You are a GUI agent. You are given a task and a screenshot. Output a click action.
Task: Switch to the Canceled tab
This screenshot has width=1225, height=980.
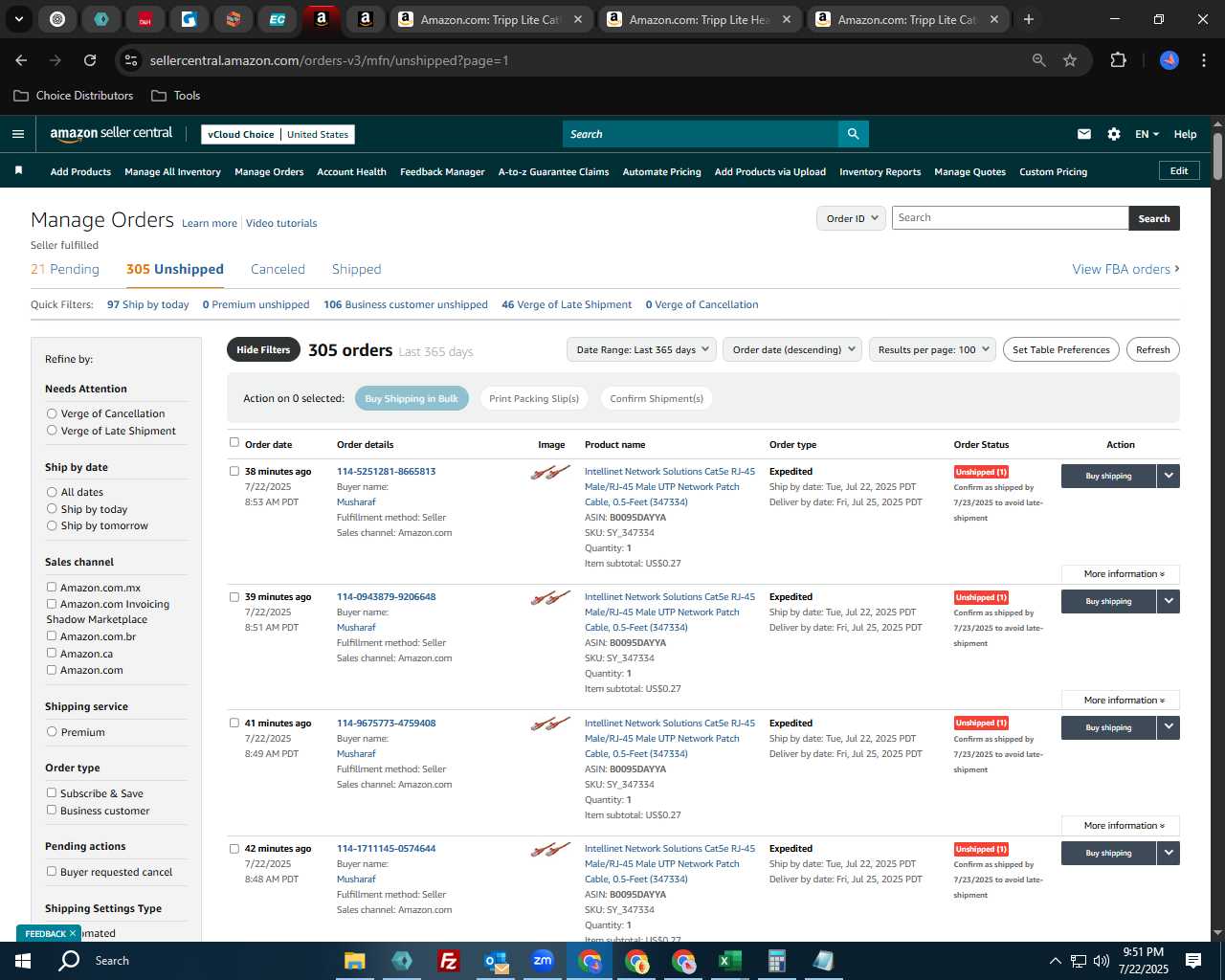[278, 269]
